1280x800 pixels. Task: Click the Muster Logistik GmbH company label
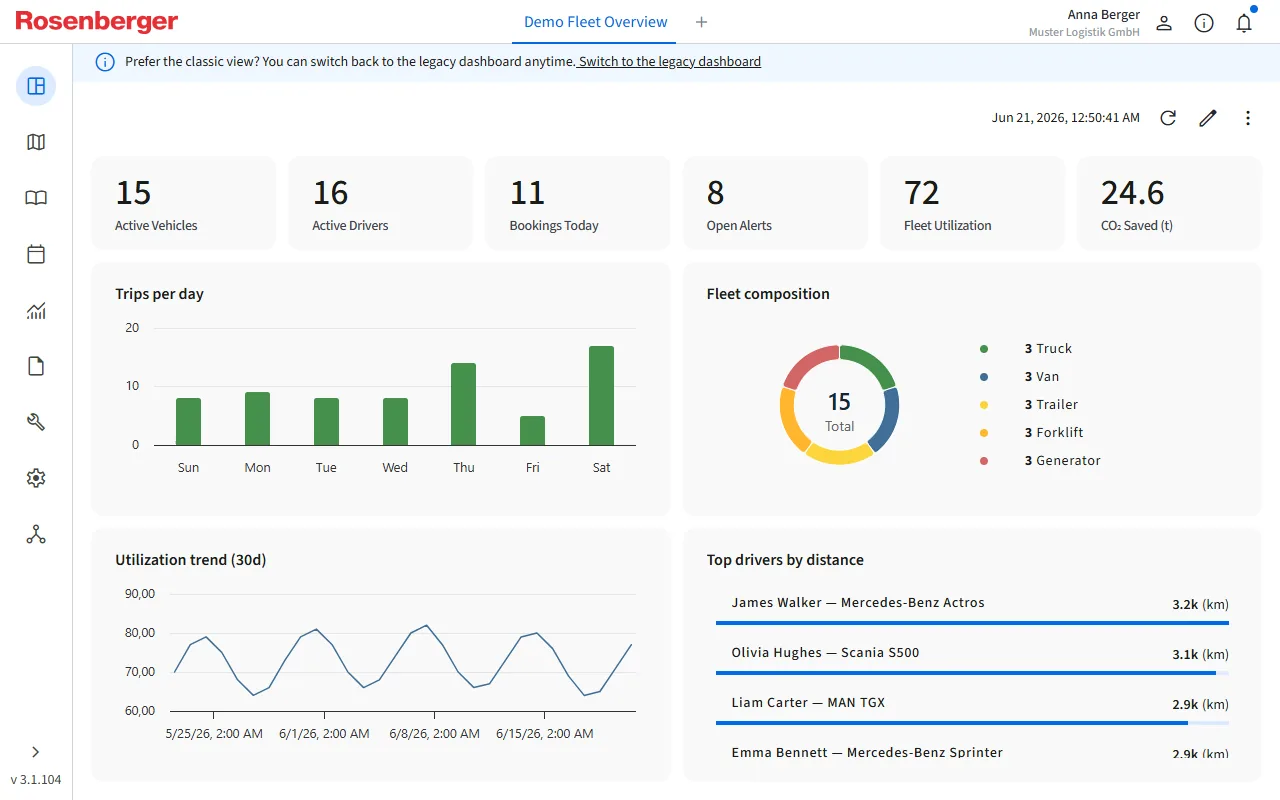tap(1084, 32)
